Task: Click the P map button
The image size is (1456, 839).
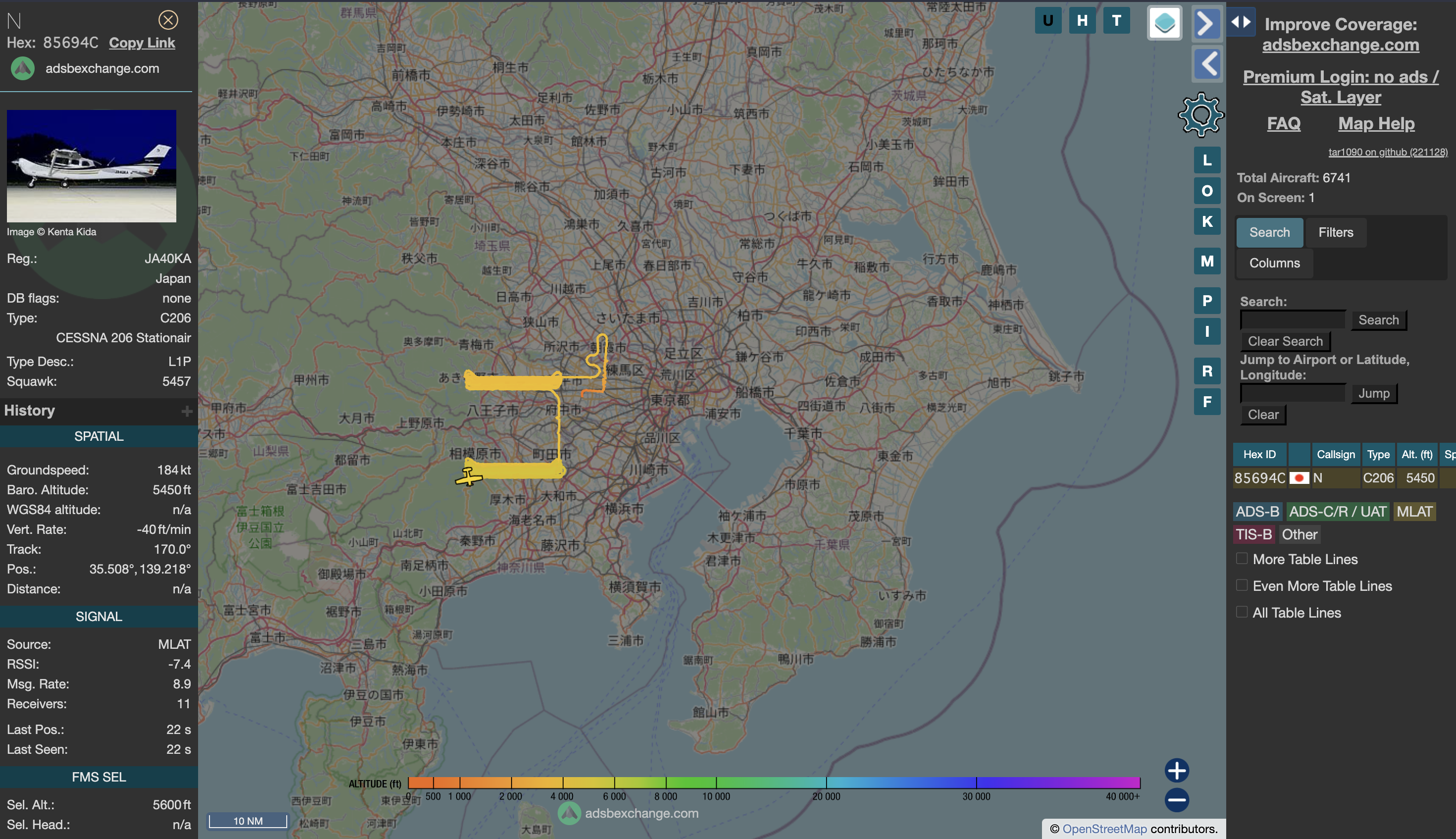Action: point(1206,301)
